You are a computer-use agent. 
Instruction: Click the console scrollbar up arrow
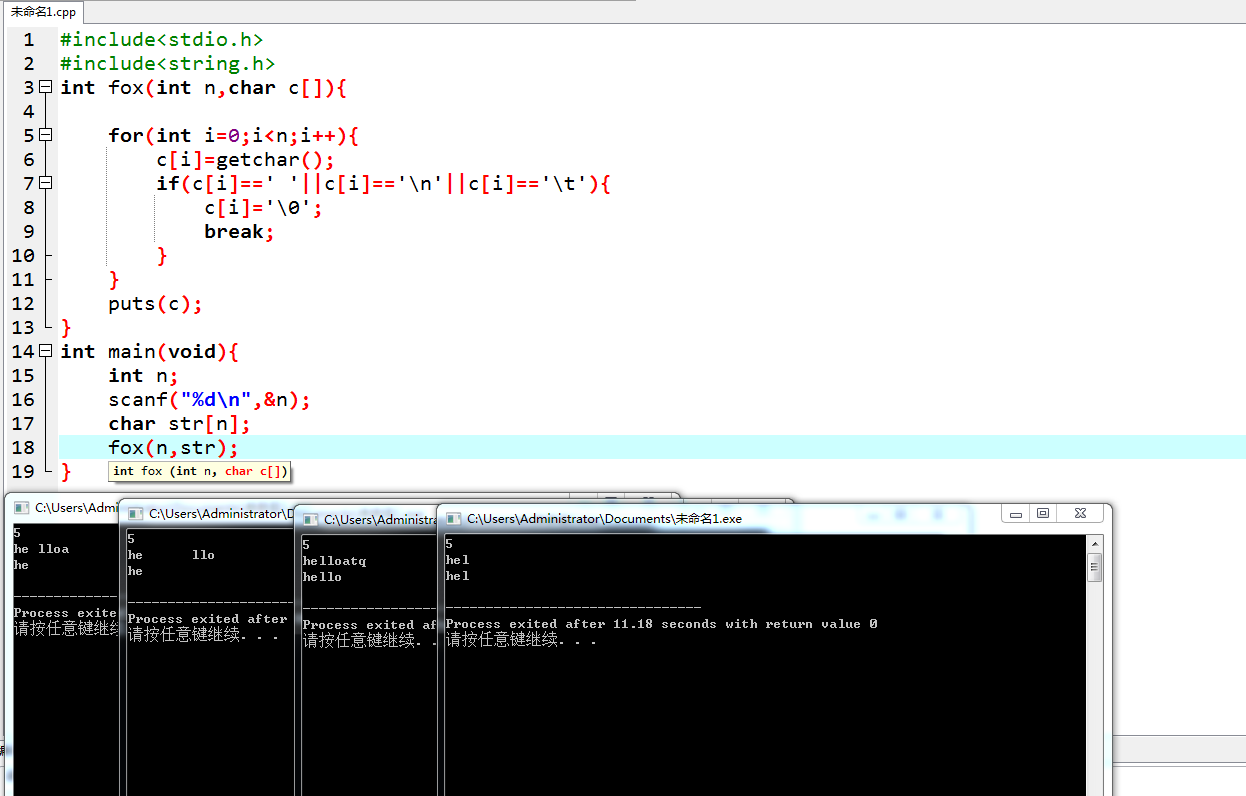tap(1094, 544)
